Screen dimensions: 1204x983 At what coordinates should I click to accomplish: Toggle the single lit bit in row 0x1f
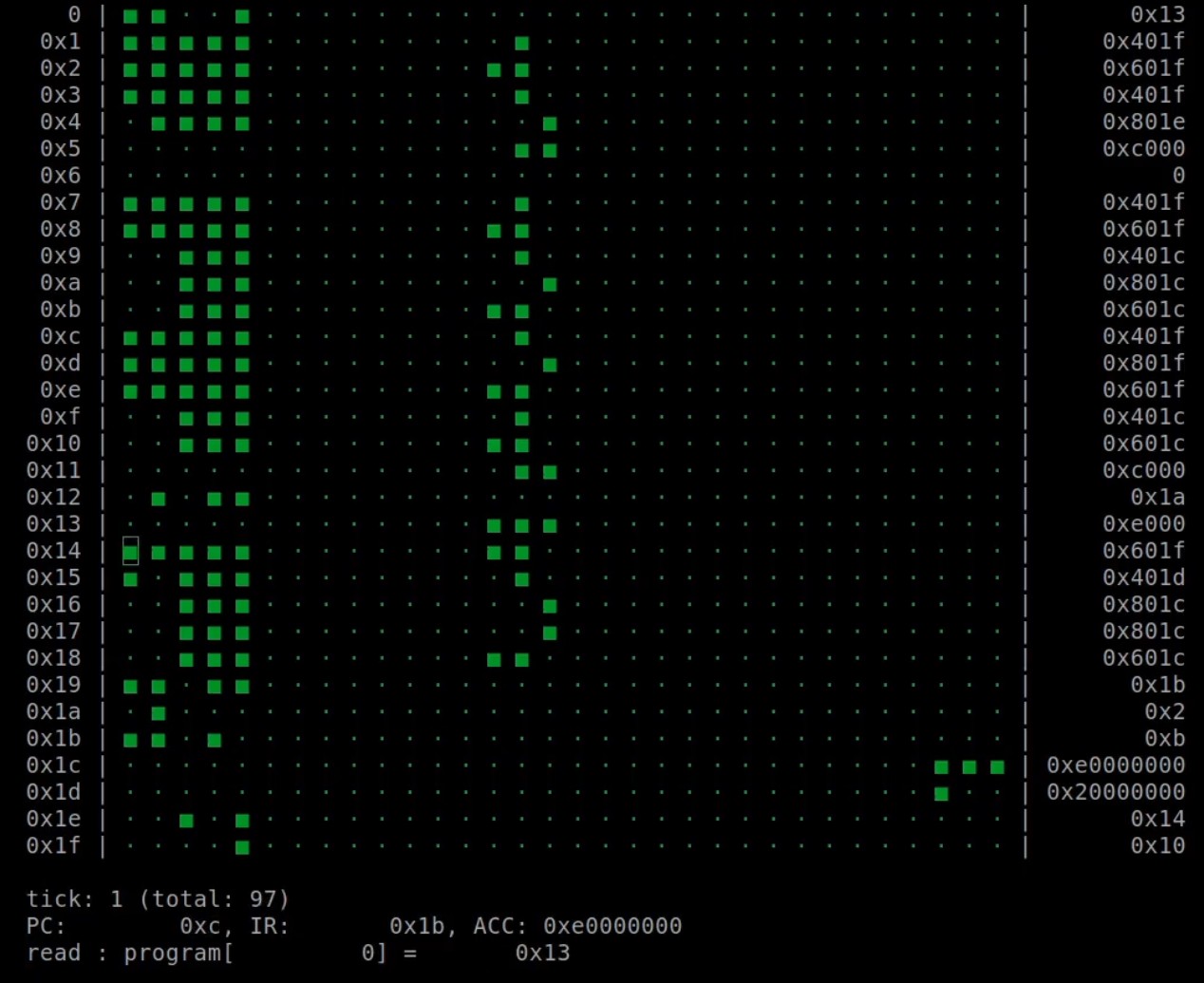[x=243, y=847]
